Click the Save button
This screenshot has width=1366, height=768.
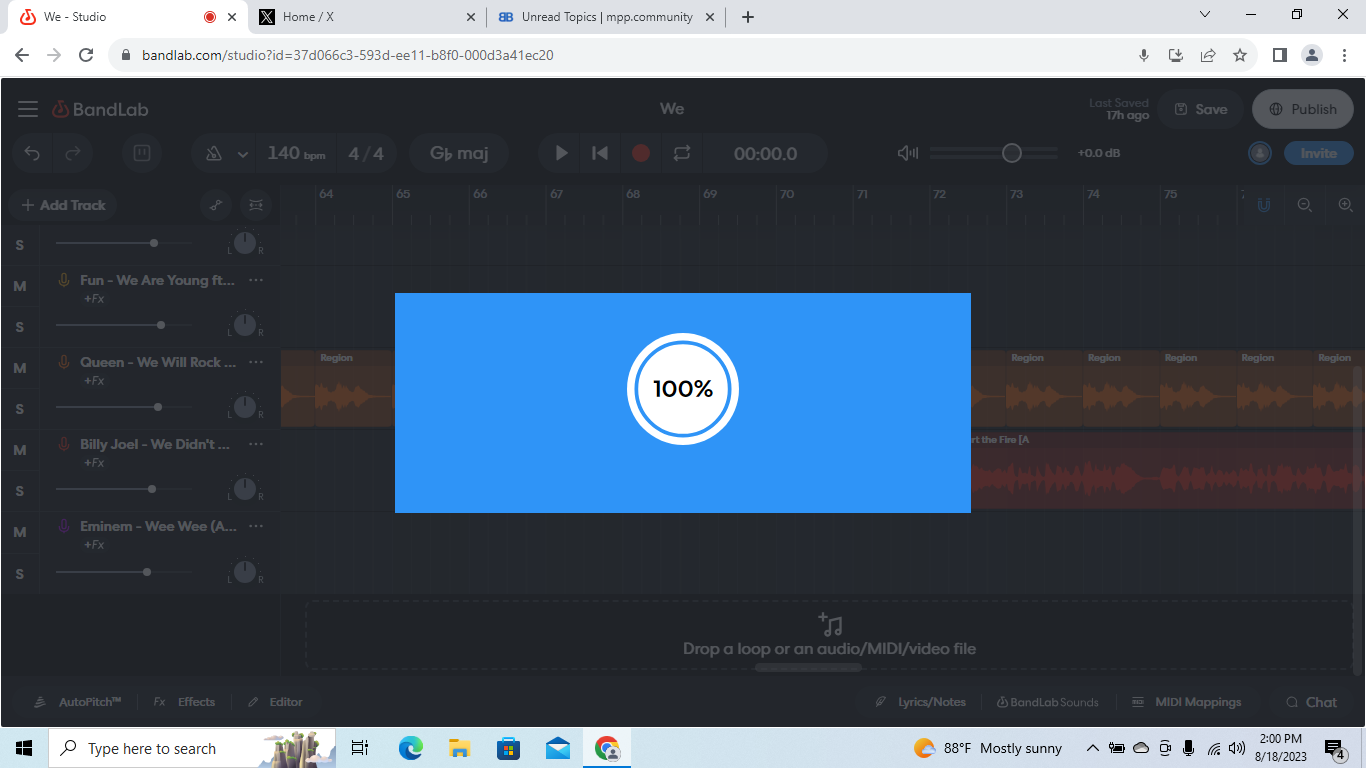pos(1201,109)
